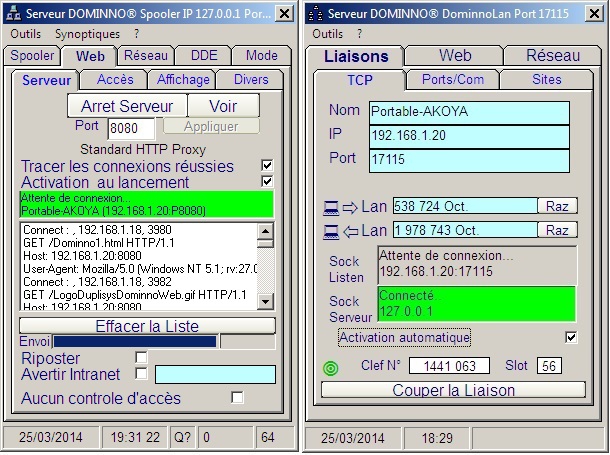Click the Envoi progress bar
This screenshot has width=610, height=455.
click(x=134, y=342)
